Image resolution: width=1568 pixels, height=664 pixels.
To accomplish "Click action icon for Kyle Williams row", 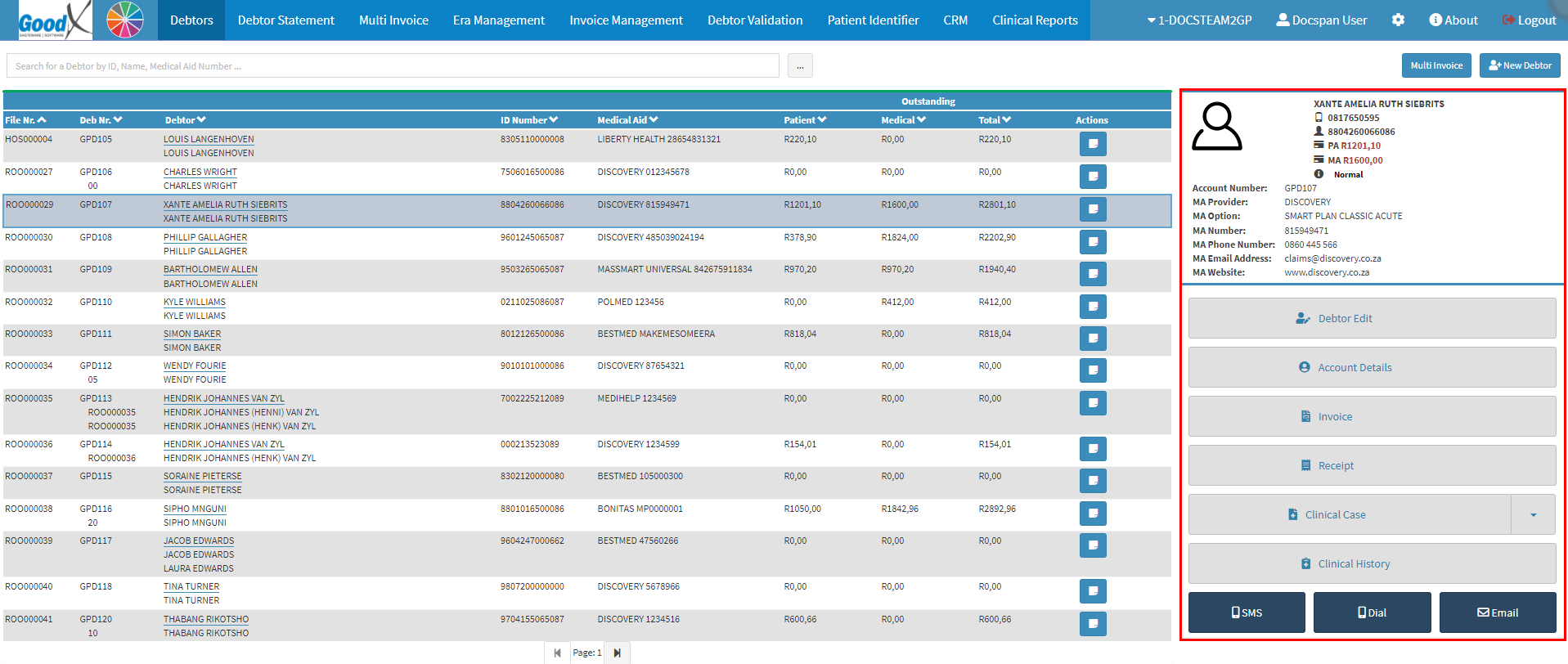I will [x=1093, y=307].
